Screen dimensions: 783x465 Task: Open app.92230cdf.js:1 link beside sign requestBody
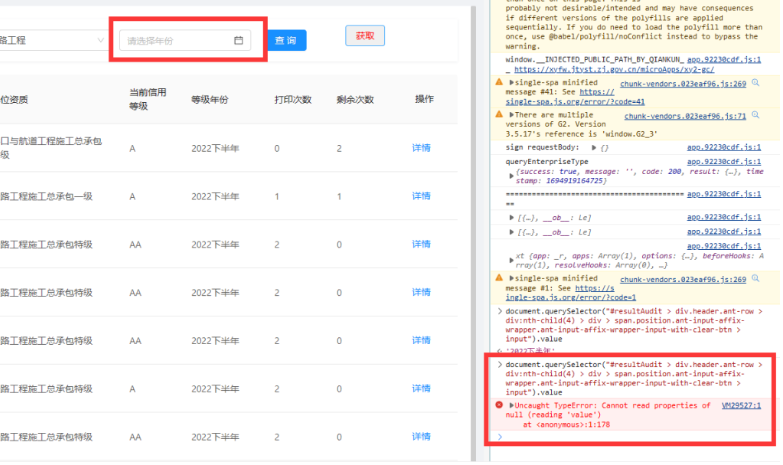(724, 147)
